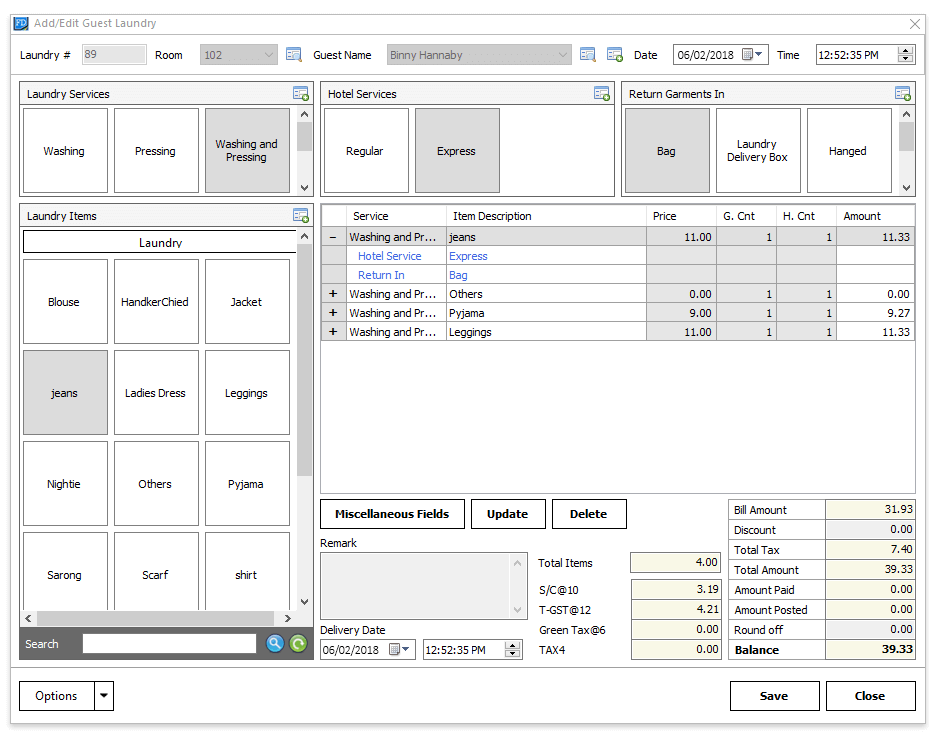Select the Washing laundry service tile

click(x=65, y=150)
